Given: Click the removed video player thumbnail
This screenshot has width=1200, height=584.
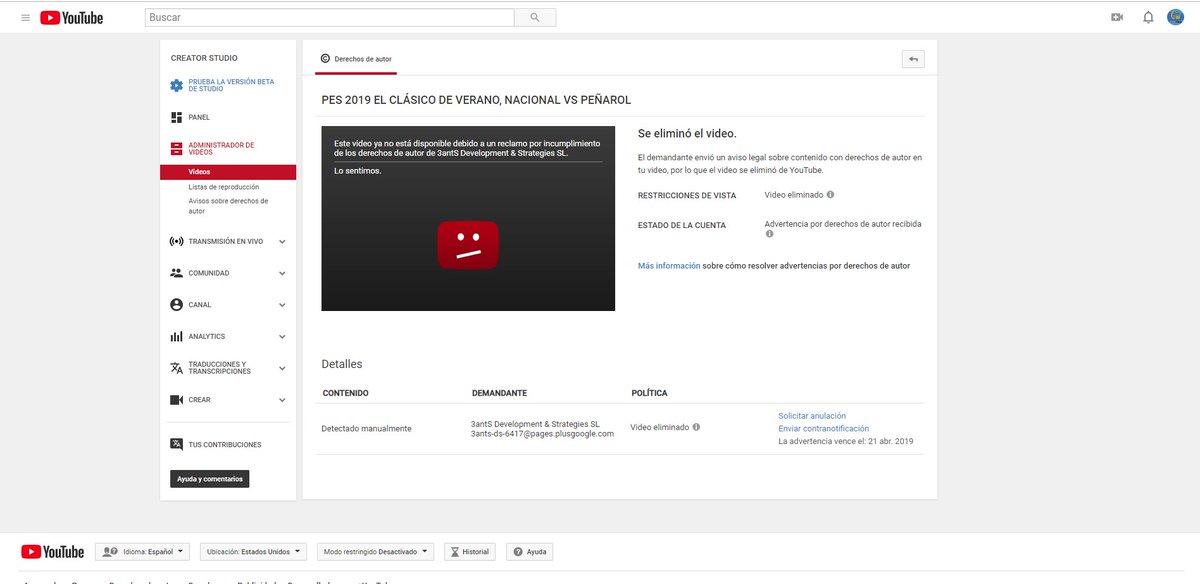Looking at the screenshot, I should coord(468,218).
